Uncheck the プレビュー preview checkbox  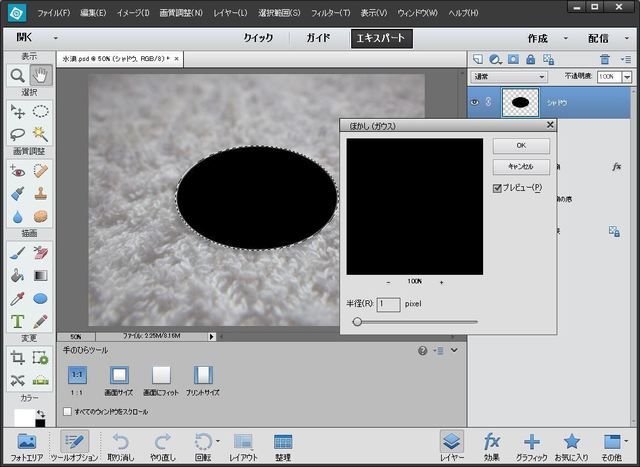498,188
